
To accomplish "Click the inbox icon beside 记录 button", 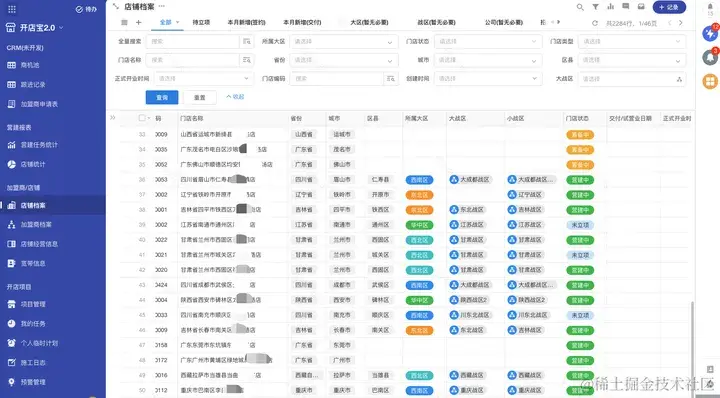I will pos(641,7).
